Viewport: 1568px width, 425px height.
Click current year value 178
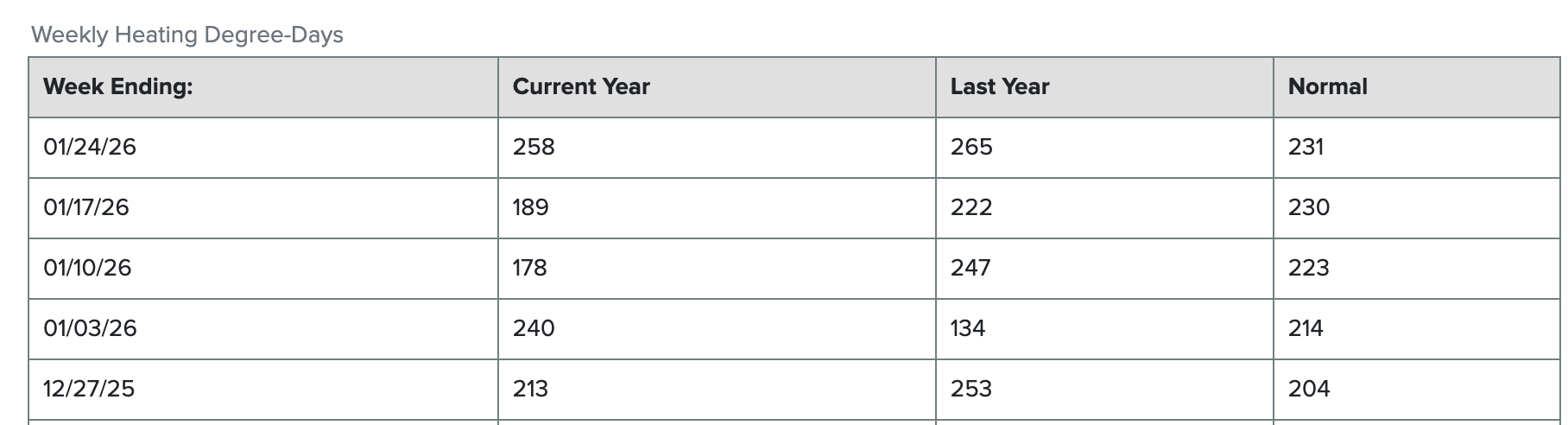tap(529, 269)
